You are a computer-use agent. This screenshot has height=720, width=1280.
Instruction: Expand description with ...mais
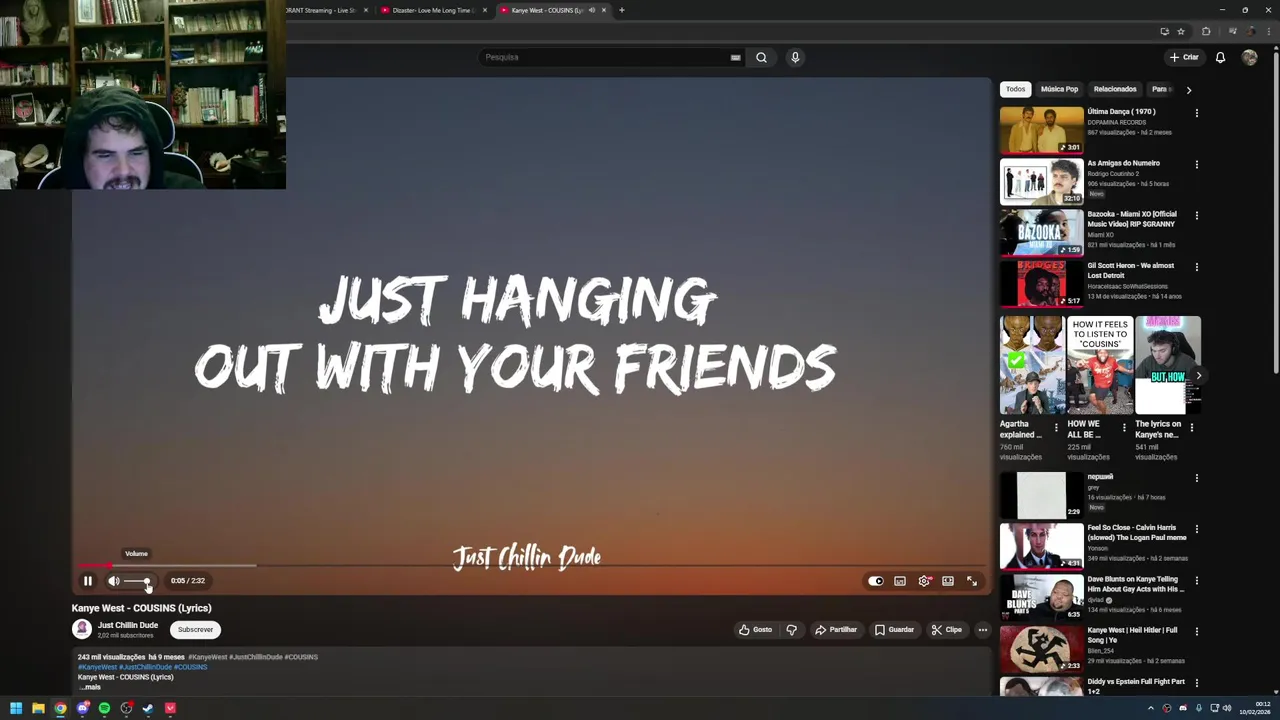pyautogui.click(x=90, y=687)
